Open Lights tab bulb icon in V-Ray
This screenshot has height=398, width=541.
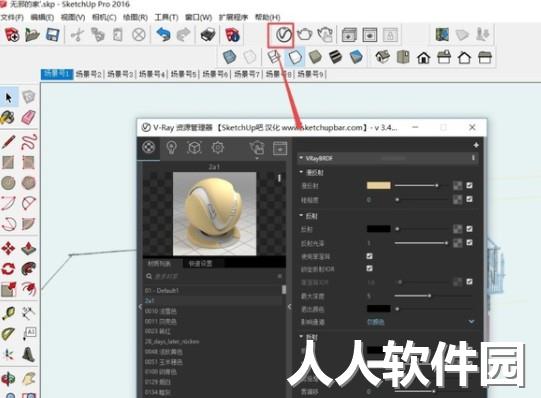171,148
